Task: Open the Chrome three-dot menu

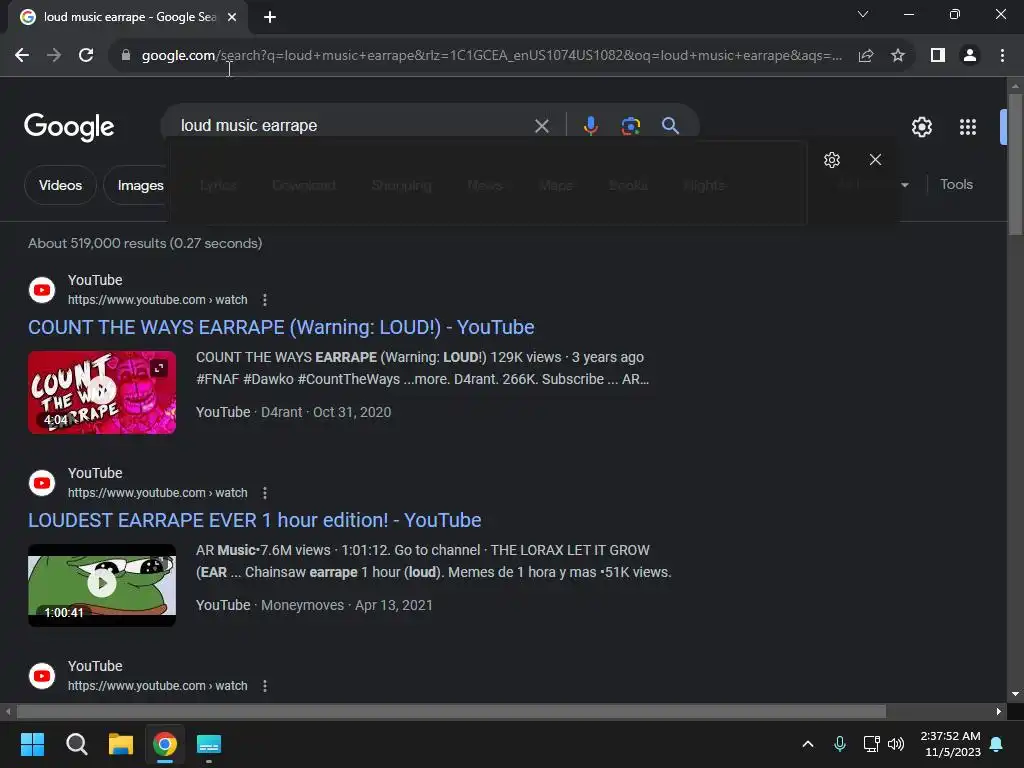Action: [1002, 56]
